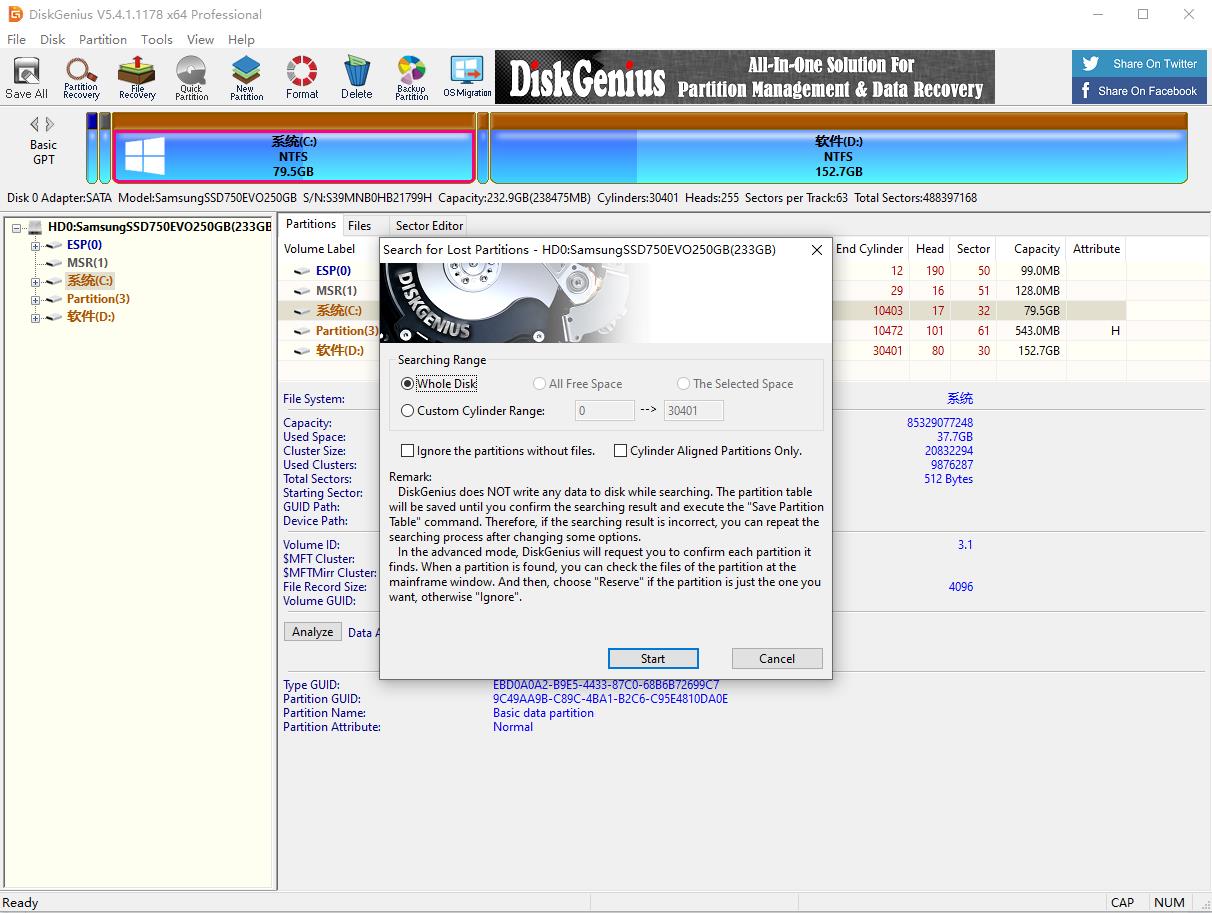1212x913 pixels.
Task: Click the Save All toolbar icon
Action: [26, 78]
